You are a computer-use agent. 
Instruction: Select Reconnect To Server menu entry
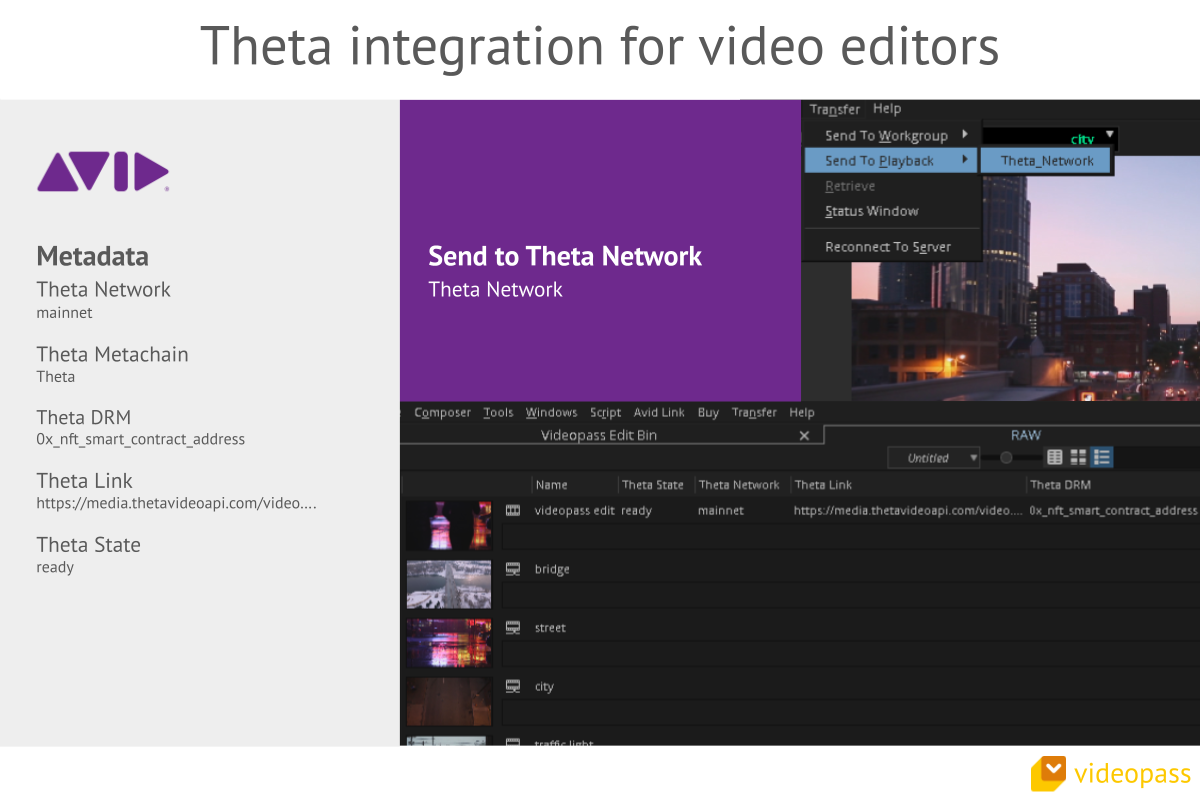point(888,247)
